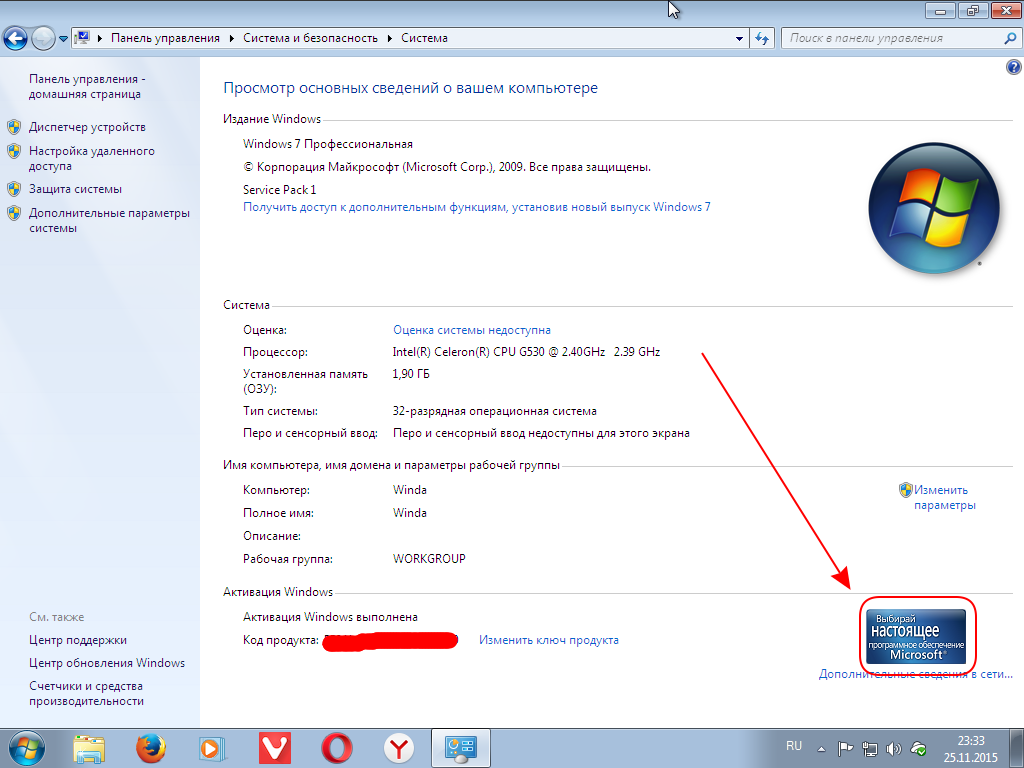
Task: Click Оценка системы недоступна link
Action: click(x=472, y=330)
